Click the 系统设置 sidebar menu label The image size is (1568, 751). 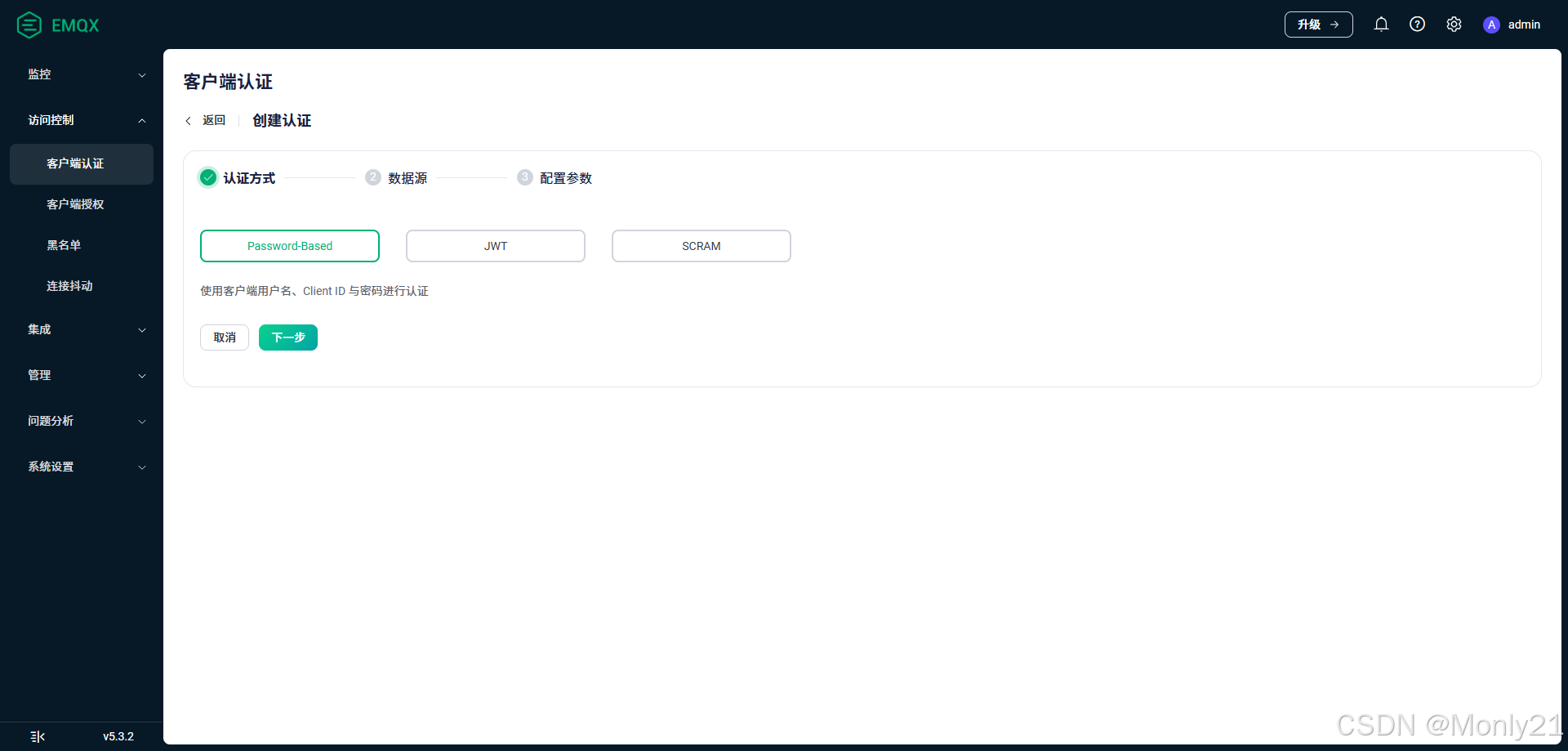pos(51,467)
